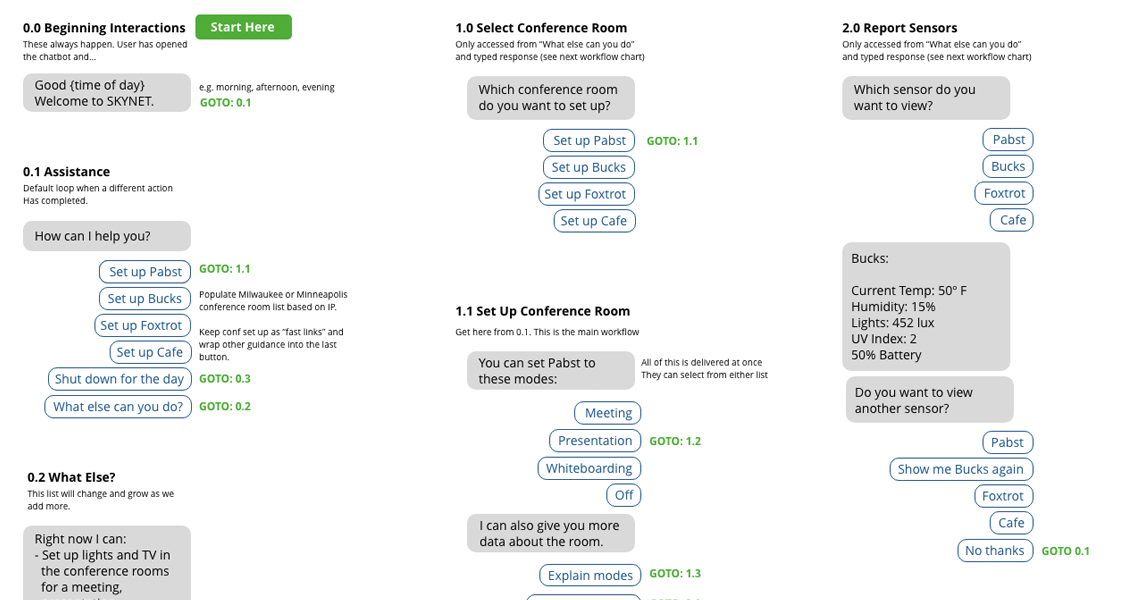This screenshot has width=1140, height=600.
Task: Select the Welcome to SKYNET greeting bubble
Action: point(107,93)
